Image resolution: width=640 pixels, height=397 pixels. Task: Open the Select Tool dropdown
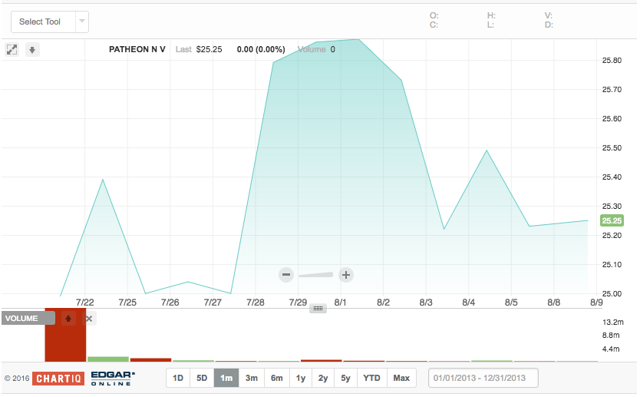pos(50,22)
